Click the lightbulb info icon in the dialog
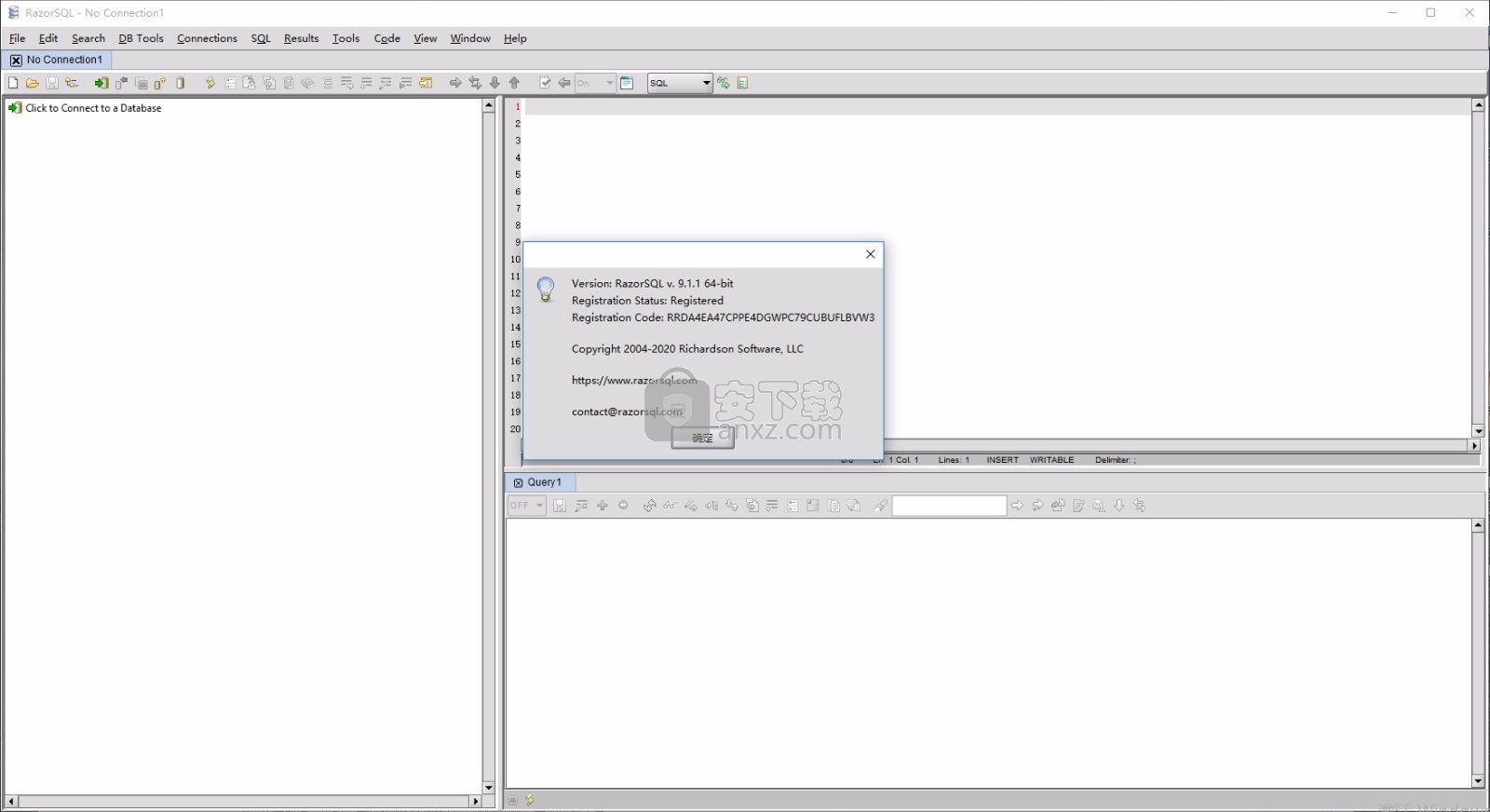This screenshot has width=1490, height=812. (546, 290)
